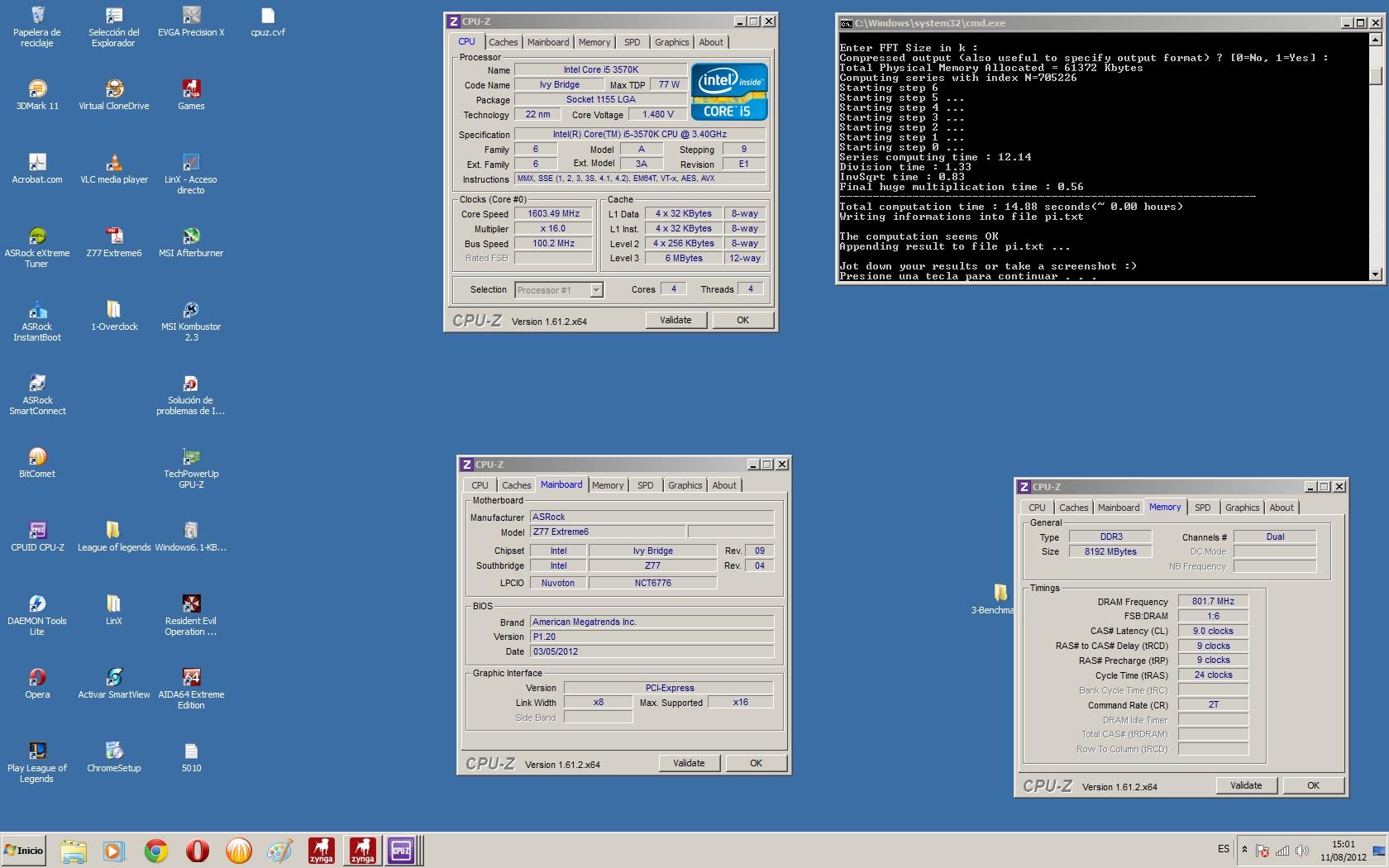Click the cmd.exe scrollbar up arrow

1376,39
